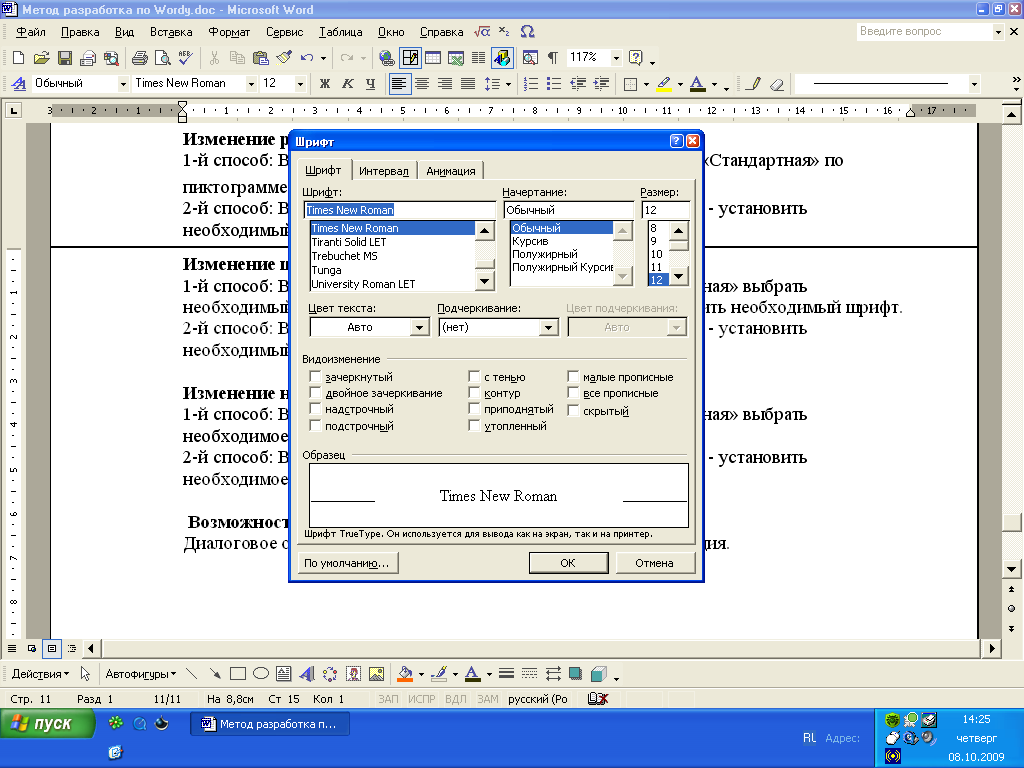Click the numbered list icon
Image resolution: width=1024 pixels, height=768 pixels.
tap(530, 84)
